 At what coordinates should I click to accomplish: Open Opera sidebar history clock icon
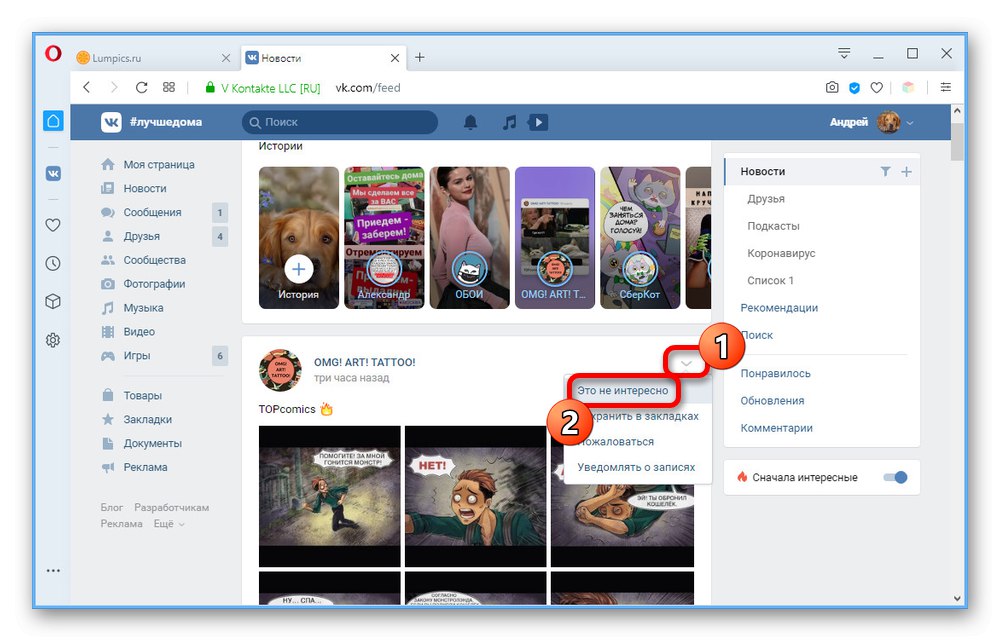[x=54, y=263]
